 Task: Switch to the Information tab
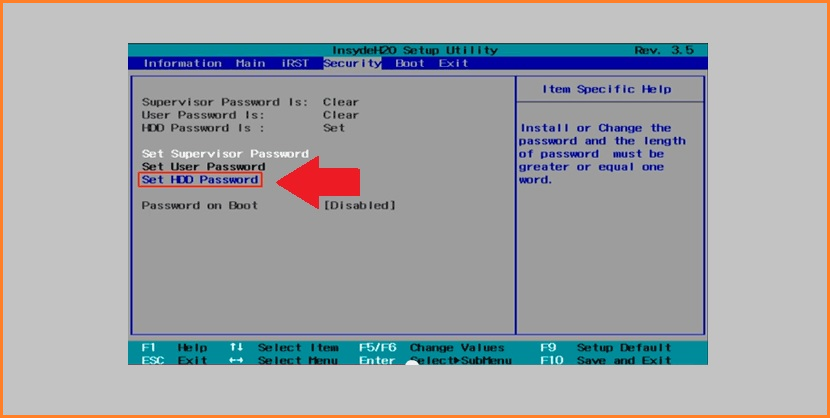pos(182,63)
